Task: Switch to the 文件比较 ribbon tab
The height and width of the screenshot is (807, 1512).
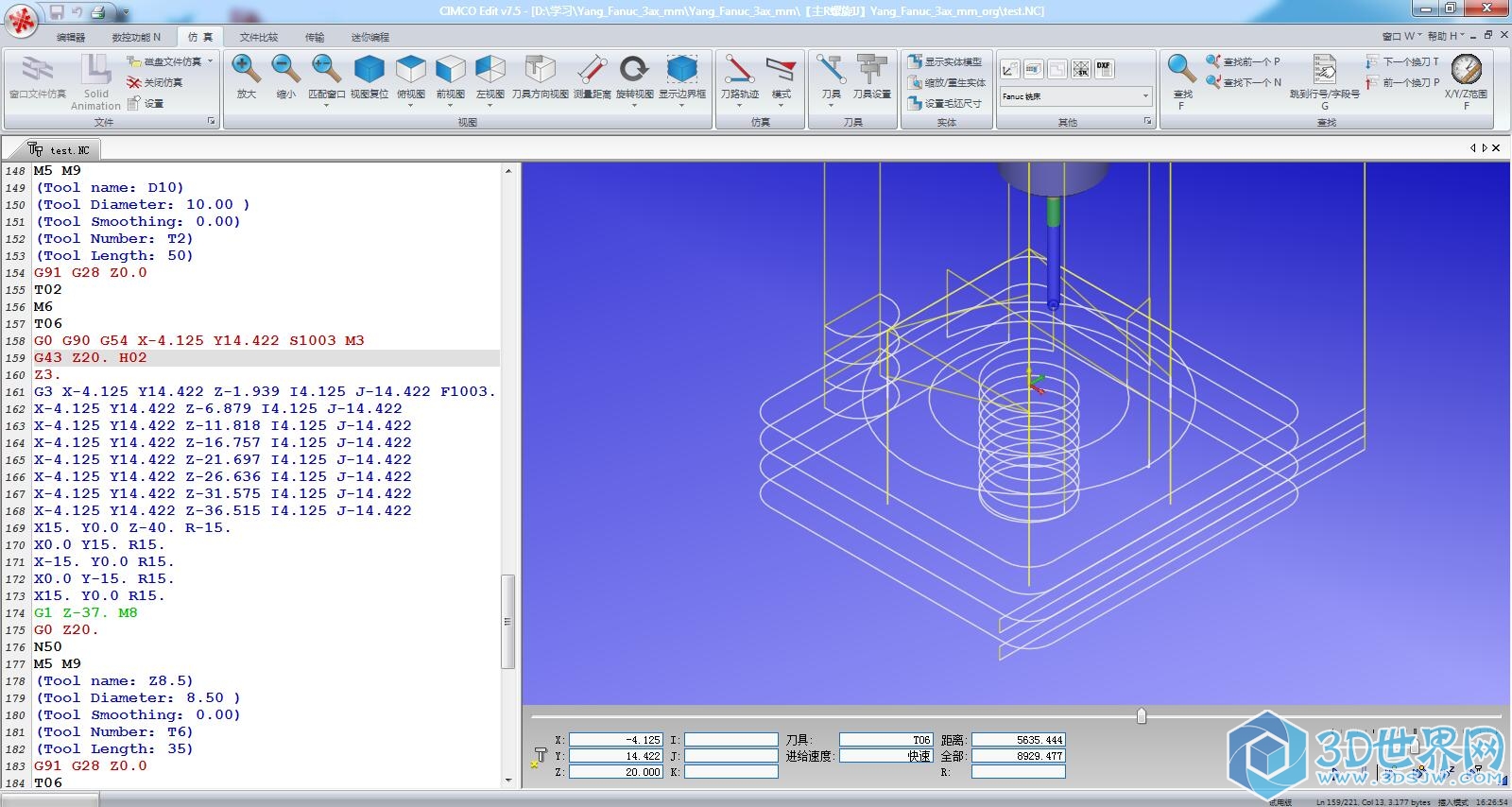Action: coord(259,37)
